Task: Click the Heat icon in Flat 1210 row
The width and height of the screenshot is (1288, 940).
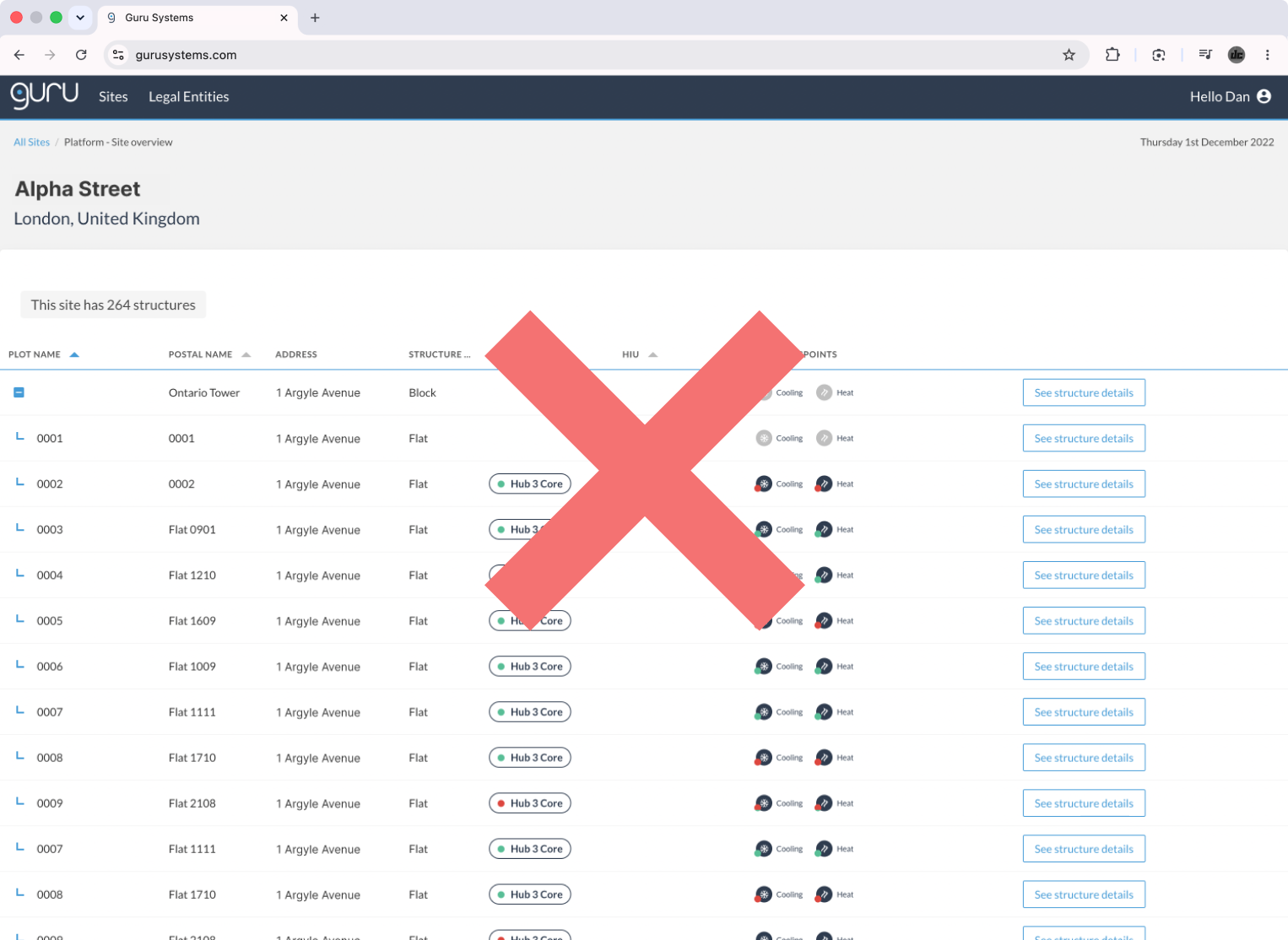Action: [824, 575]
